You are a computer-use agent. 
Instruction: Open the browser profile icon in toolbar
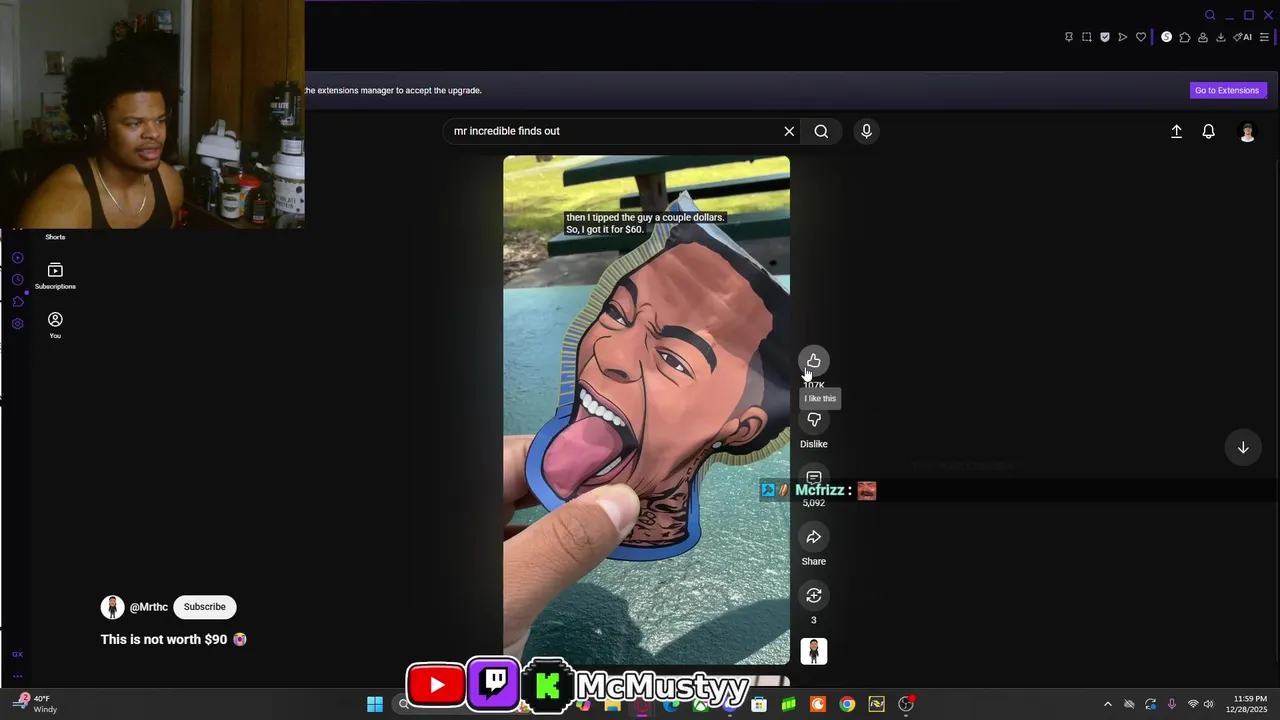(x=1203, y=37)
